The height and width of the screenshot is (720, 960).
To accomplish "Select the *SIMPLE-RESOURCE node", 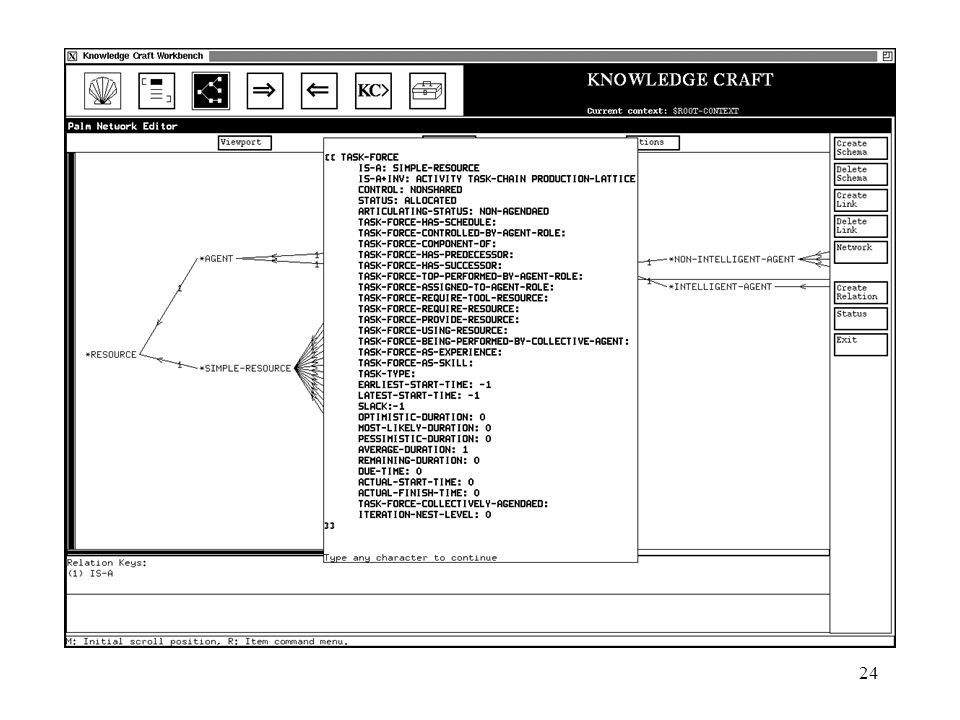I will pos(245,368).
